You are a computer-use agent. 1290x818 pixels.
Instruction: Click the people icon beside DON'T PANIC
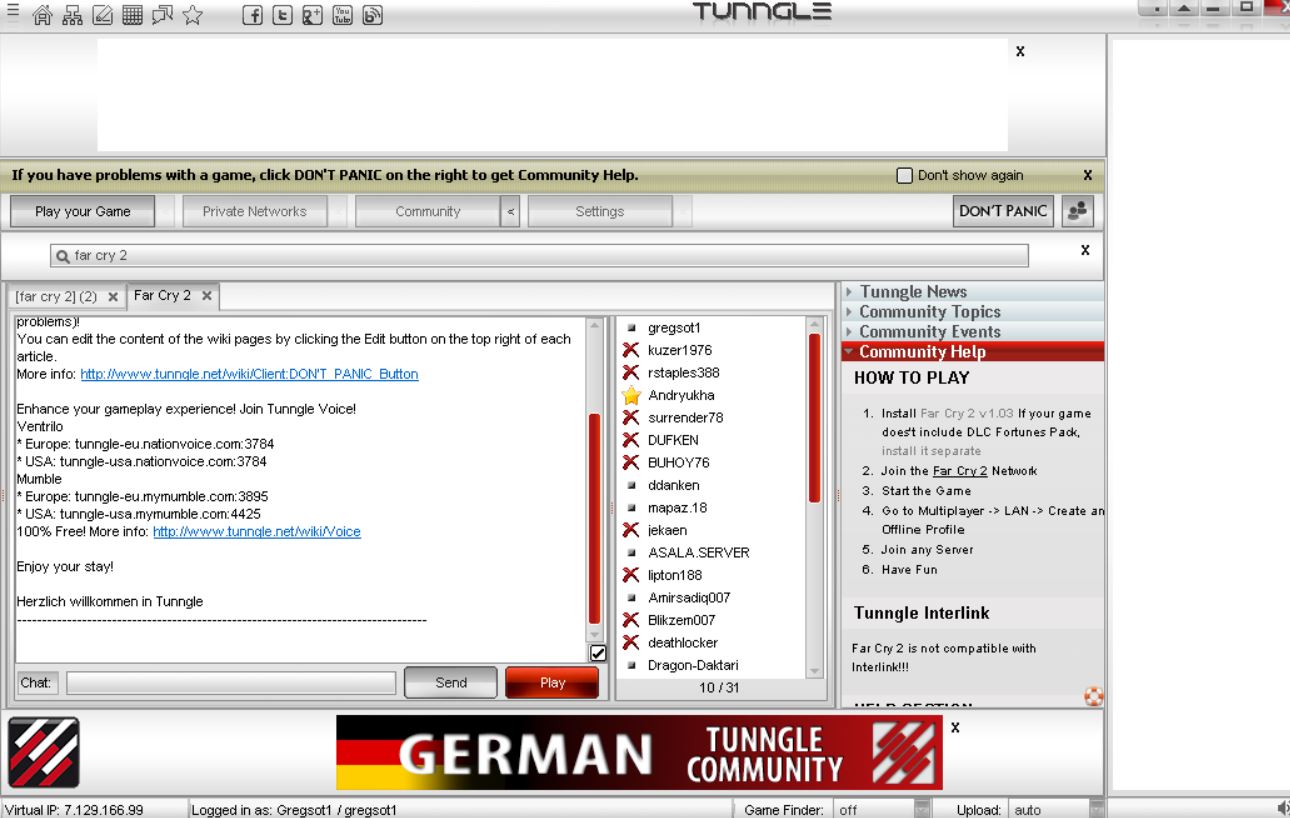(1077, 211)
